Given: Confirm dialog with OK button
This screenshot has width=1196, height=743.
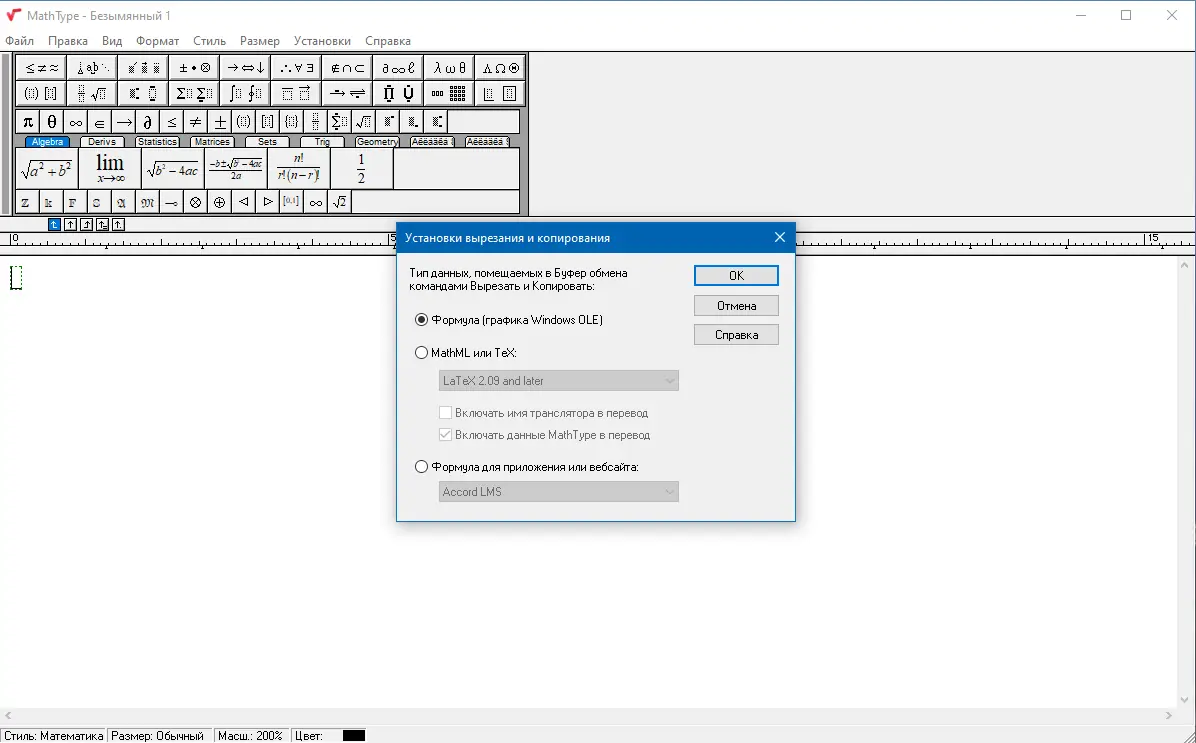Looking at the screenshot, I should point(736,275).
